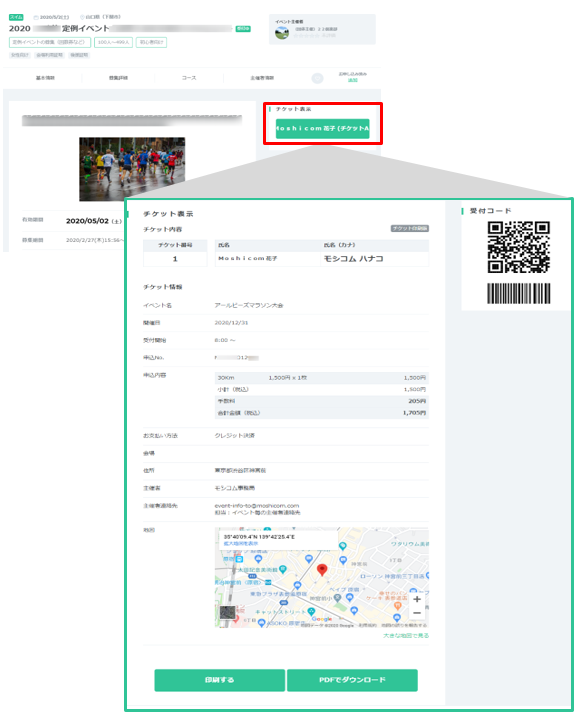Zoom in on map with plus button
Image resolution: width=586 pixels, height=723 pixels.
[x=417, y=599]
